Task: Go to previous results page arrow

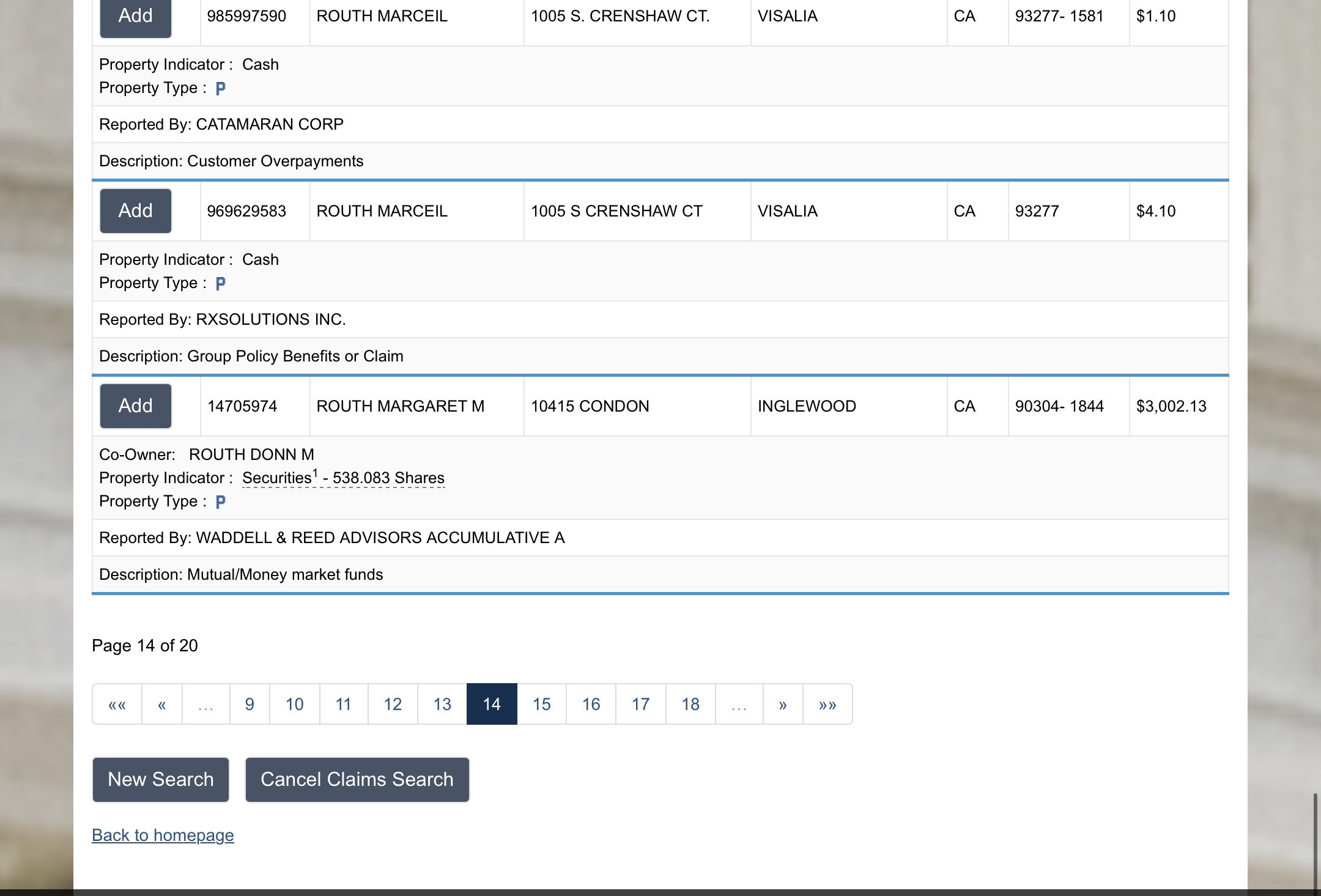Action: [x=161, y=704]
